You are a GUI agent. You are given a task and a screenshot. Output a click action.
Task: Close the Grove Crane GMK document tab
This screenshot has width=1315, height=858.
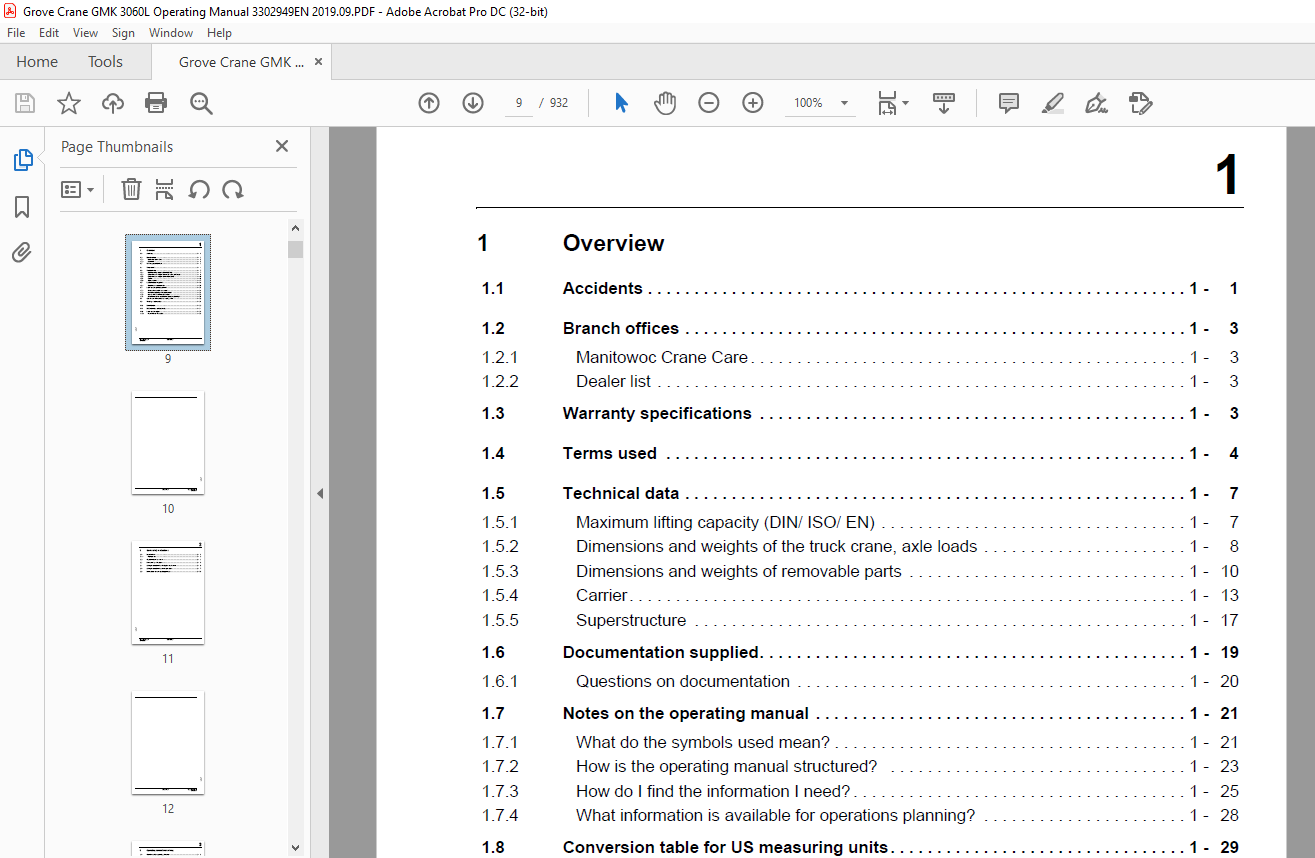click(319, 62)
